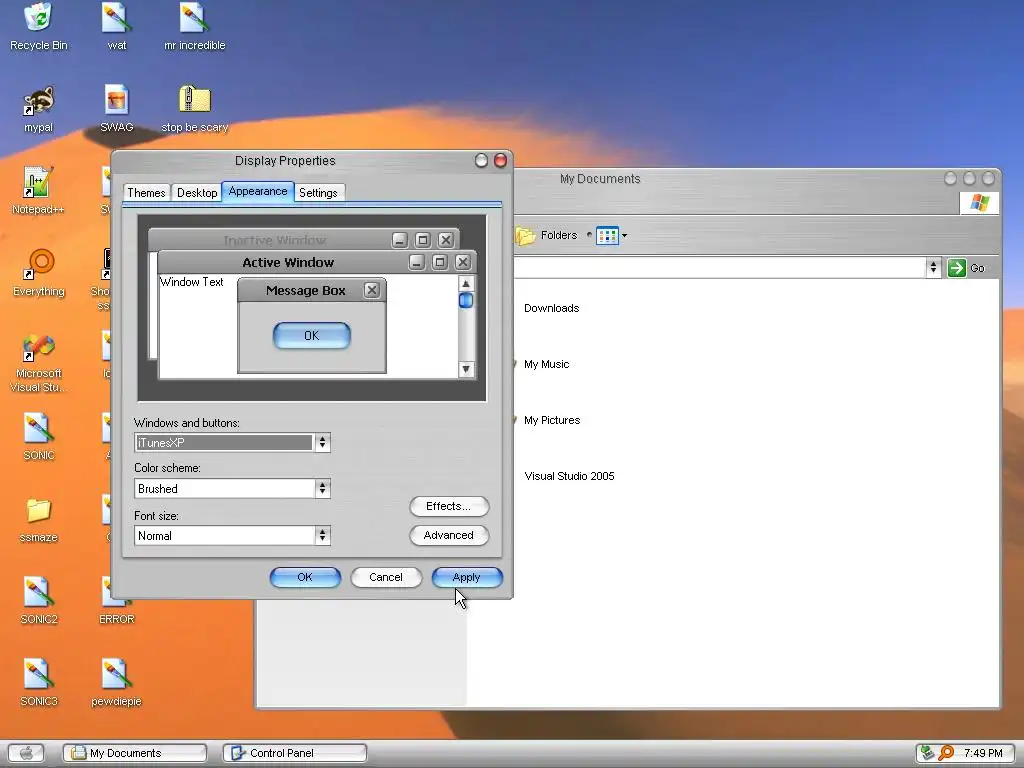
Task: Click the Advanced button
Action: (x=449, y=535)
